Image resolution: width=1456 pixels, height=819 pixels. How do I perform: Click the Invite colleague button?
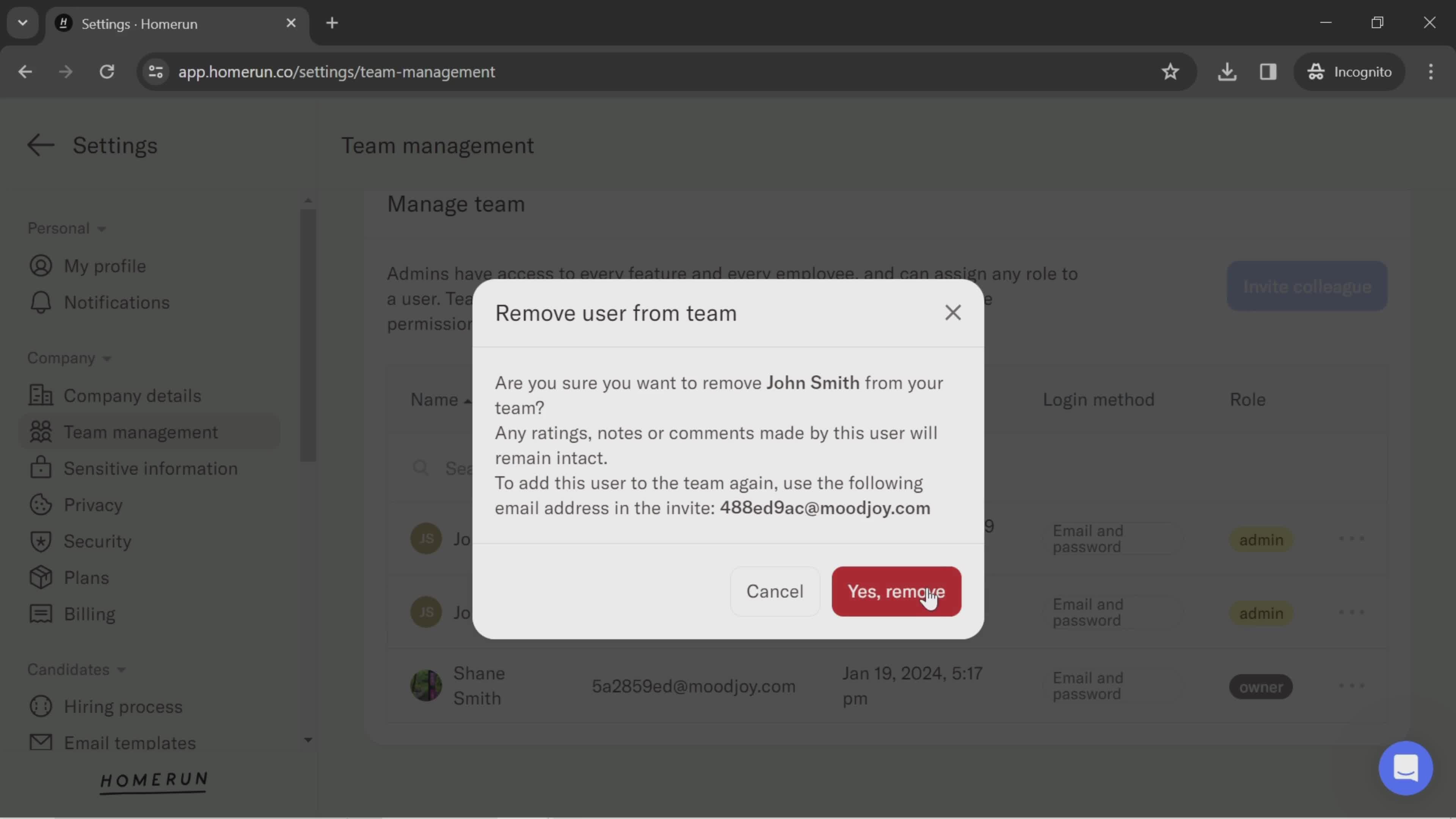pos(1307,287)
